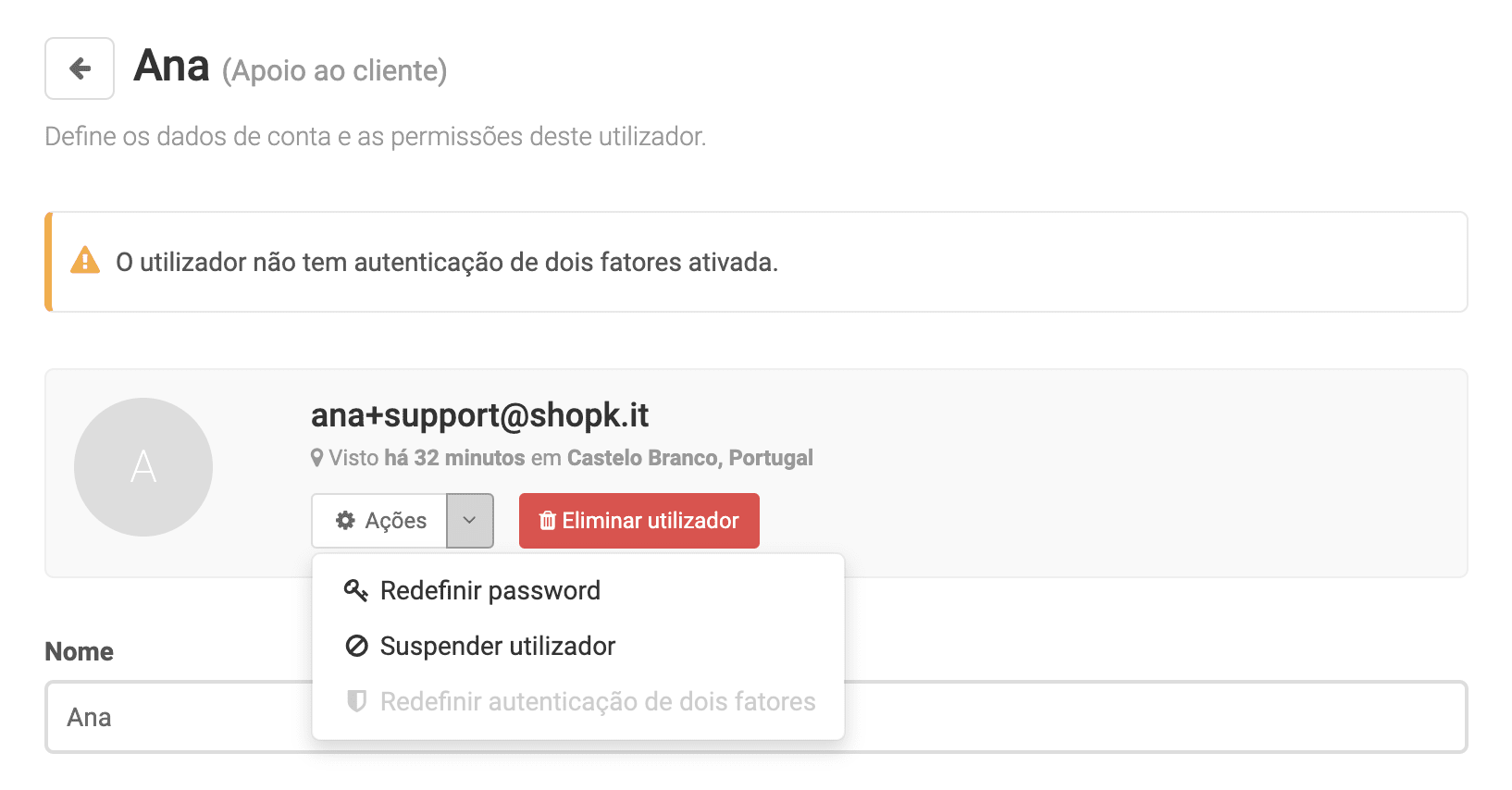Viewport: 1512px width, 790px height.
Task: Click the Castelo Branco, Portugal location text
Action: (689, 458)
